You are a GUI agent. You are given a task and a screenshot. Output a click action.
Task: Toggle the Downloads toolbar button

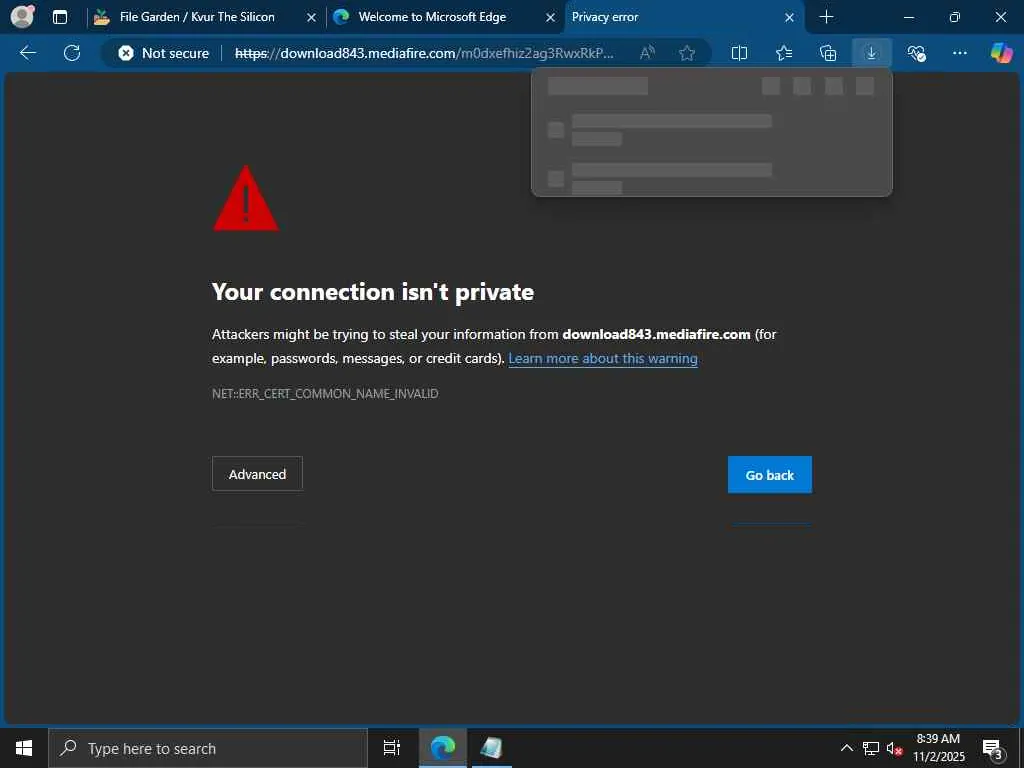(x=872, y=53)
